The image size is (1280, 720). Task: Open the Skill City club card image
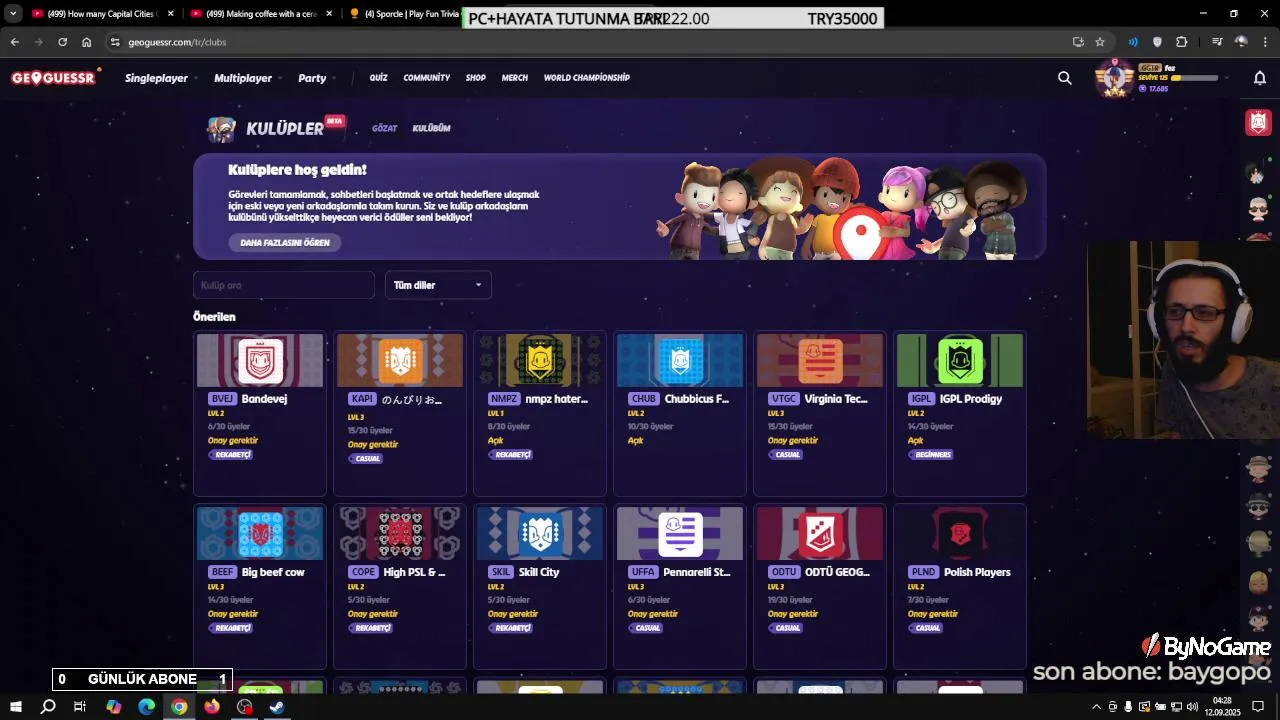point(540,533)
